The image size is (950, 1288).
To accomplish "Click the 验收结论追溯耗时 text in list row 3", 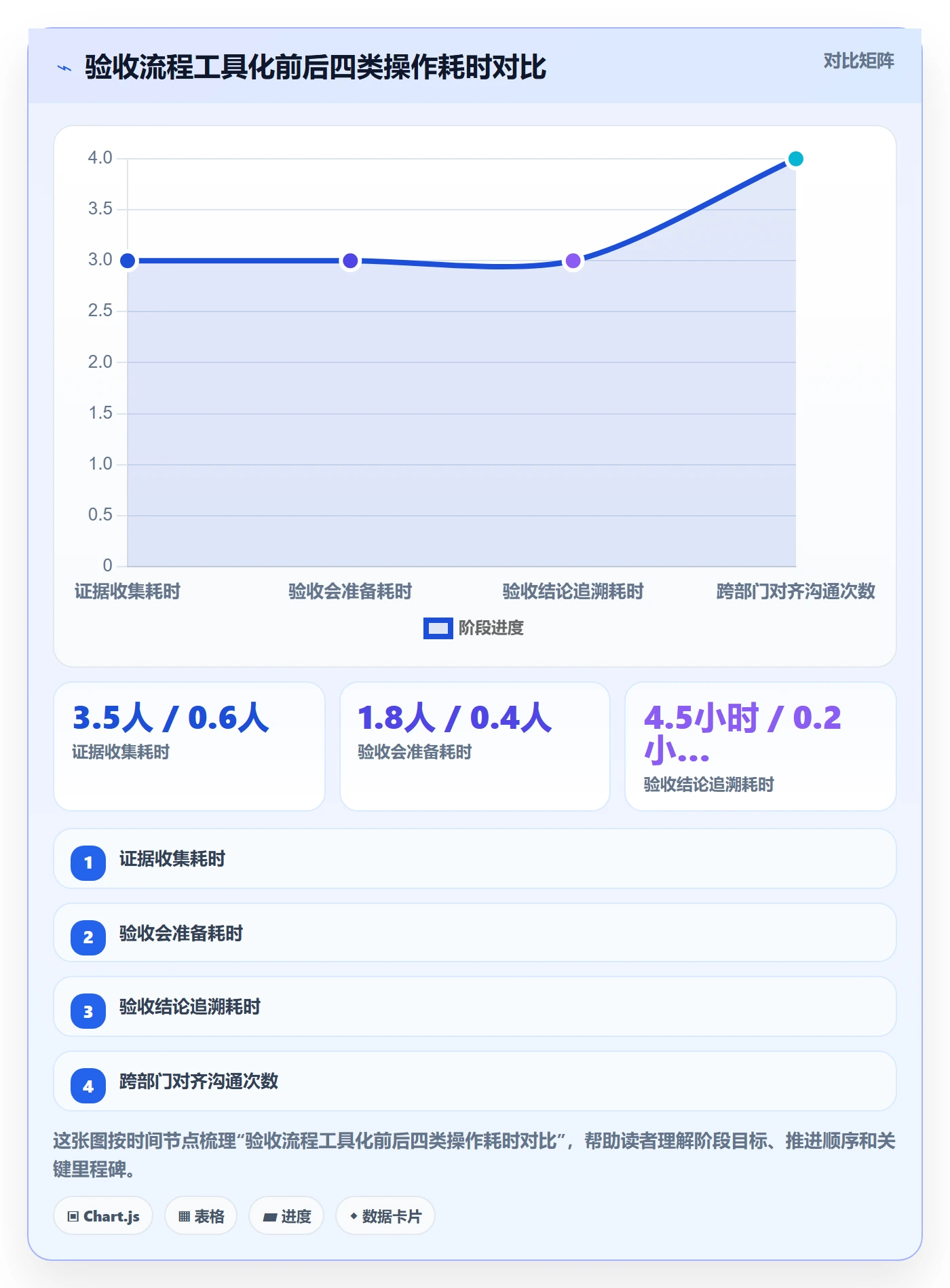I will tap(190, 1007).
